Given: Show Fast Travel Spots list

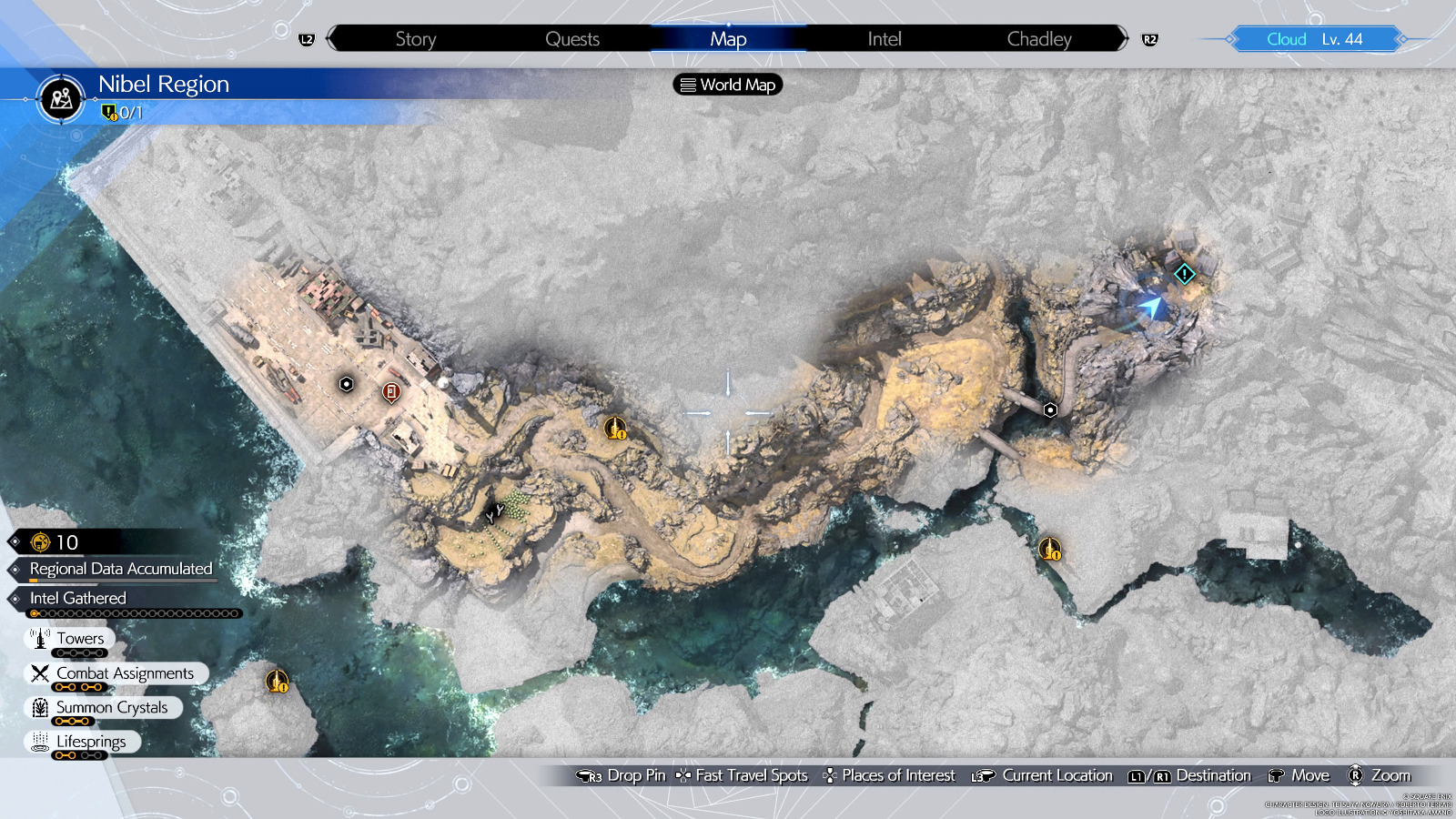Looking at the screenshot, I should click(742, 775).
